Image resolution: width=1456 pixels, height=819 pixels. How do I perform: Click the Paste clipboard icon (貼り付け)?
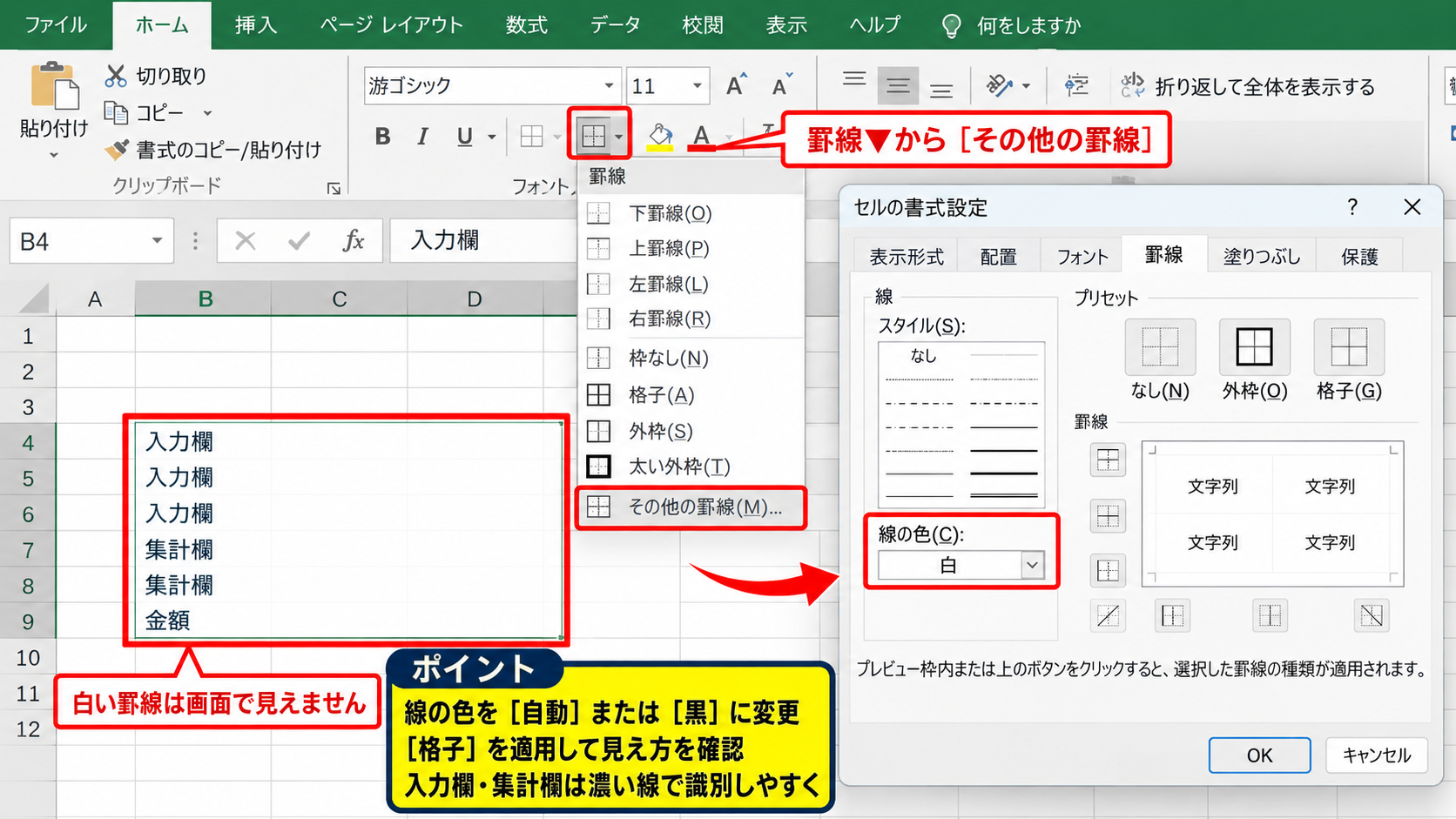54,87
